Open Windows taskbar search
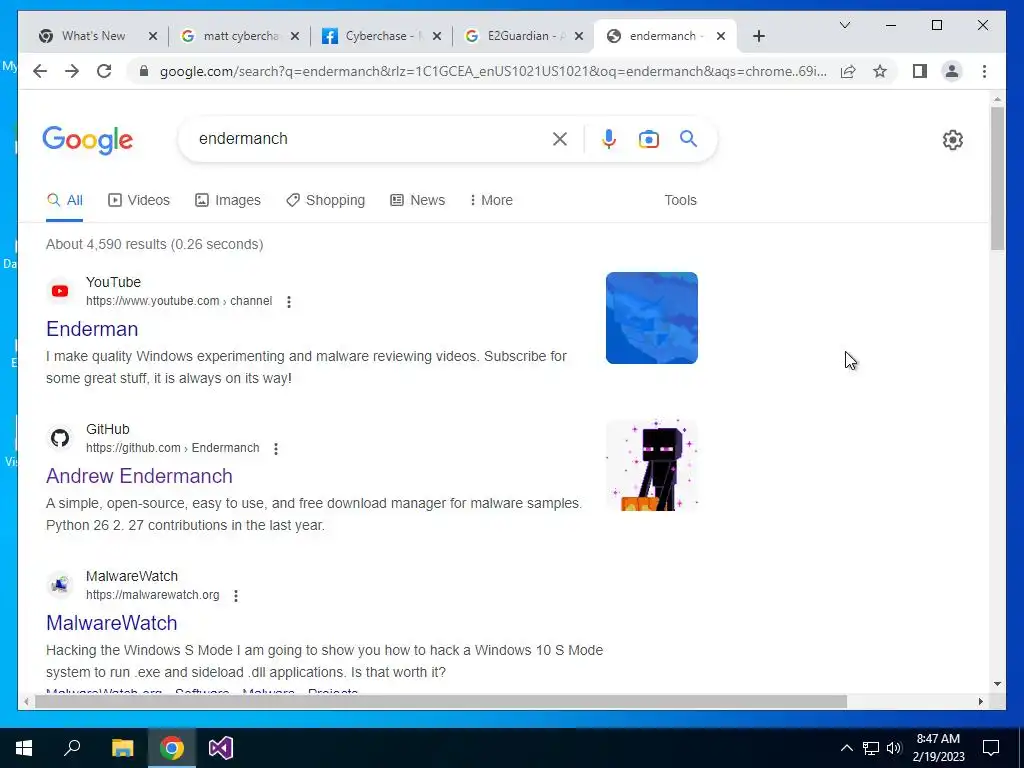 72,748
